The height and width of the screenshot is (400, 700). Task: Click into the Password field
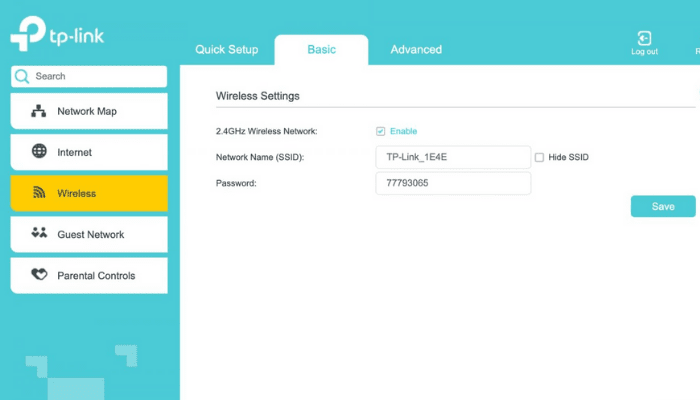(x=452, y=184)
